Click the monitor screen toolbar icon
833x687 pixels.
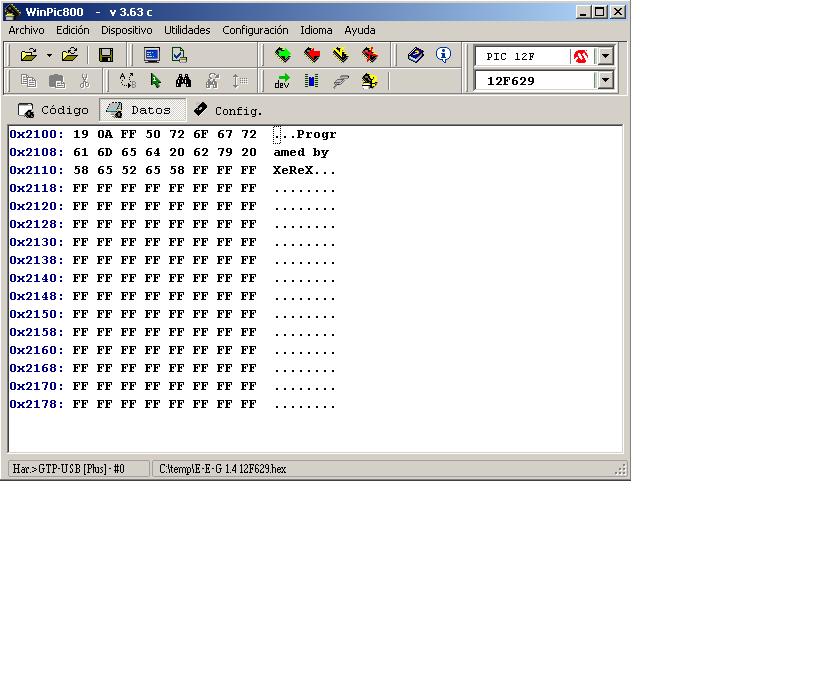pos(152,55)
